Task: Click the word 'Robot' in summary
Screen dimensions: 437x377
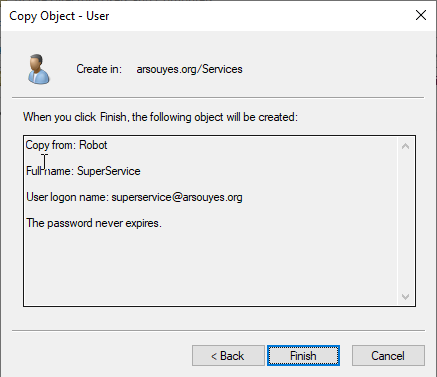Action: (93, 145)
